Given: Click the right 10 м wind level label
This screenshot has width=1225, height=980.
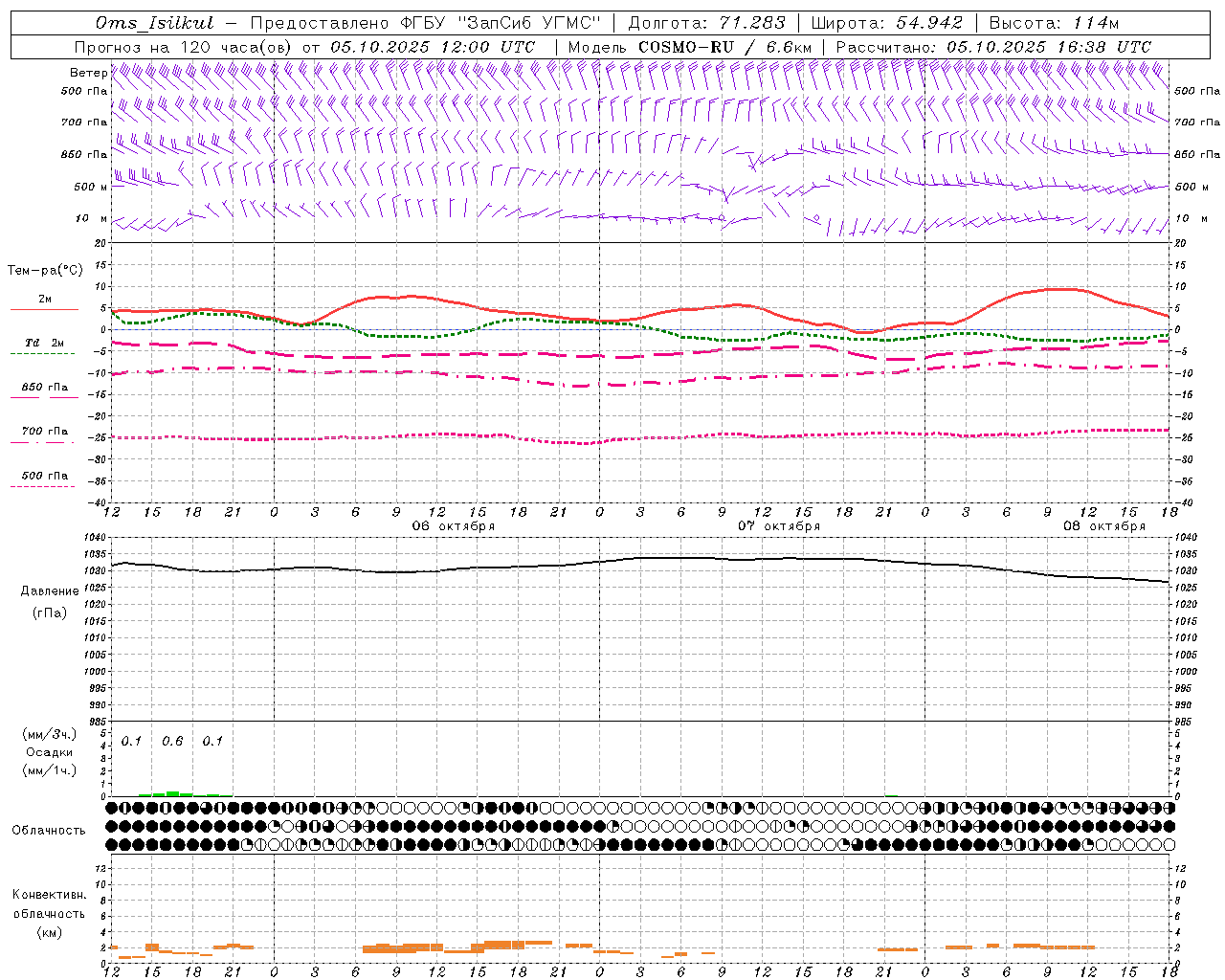Looking at the screenshot, I should (1191, 218).
